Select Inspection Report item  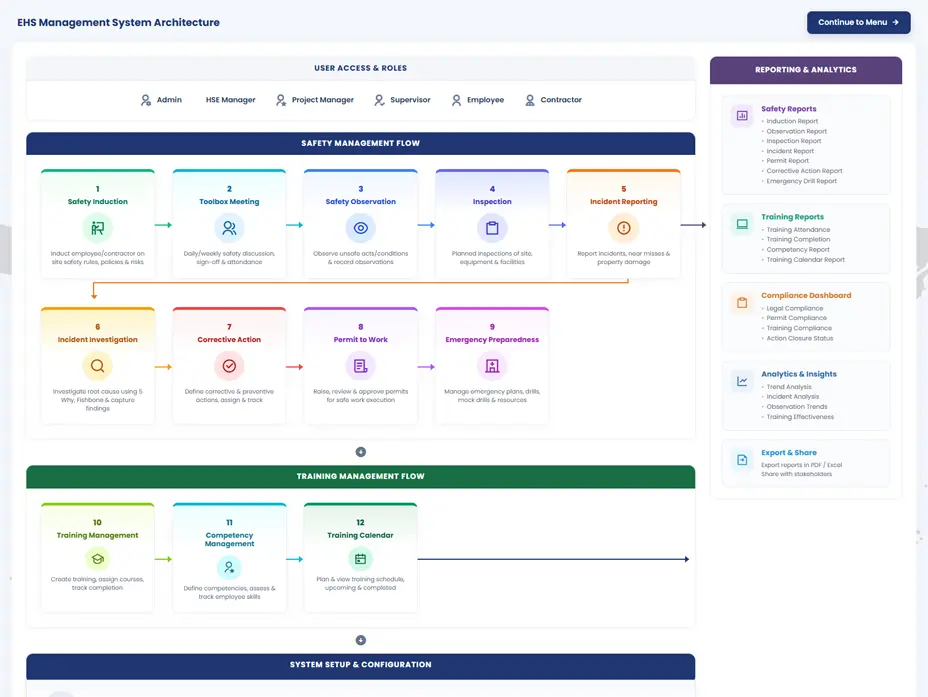click(x=794, y=141)
